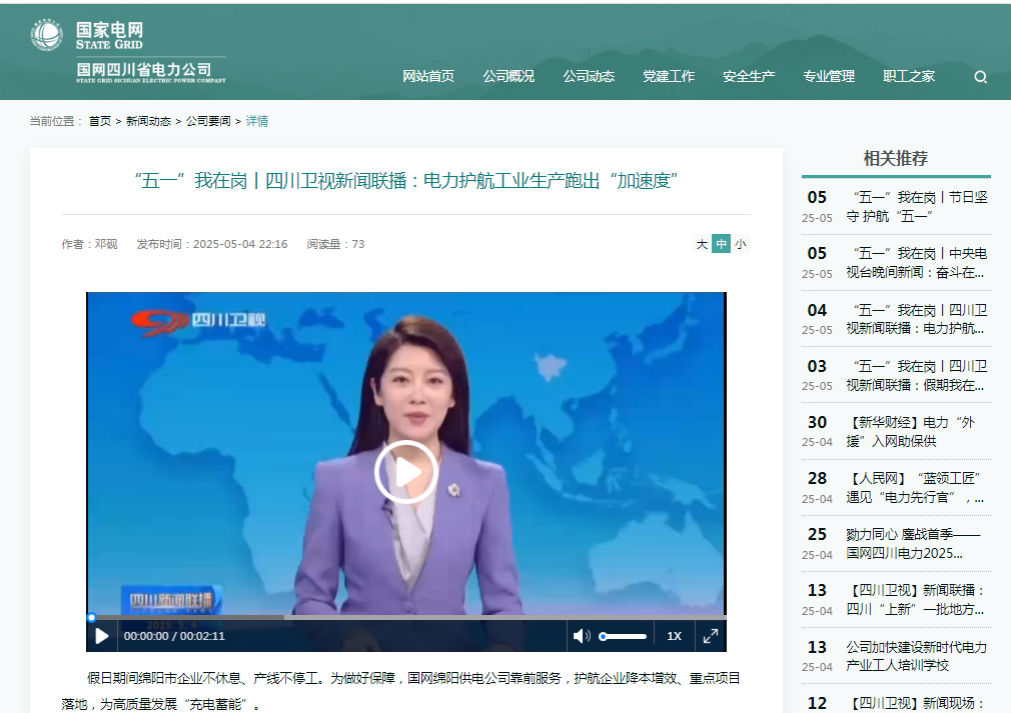
Task: Open related article 假期我在 dated 03
Action: point(917,375)
